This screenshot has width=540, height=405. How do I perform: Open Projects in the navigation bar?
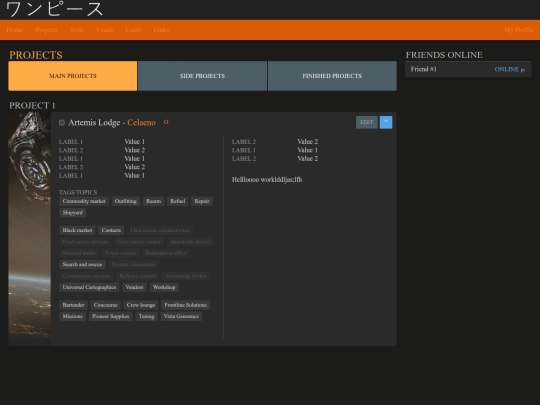pos(46,30)
